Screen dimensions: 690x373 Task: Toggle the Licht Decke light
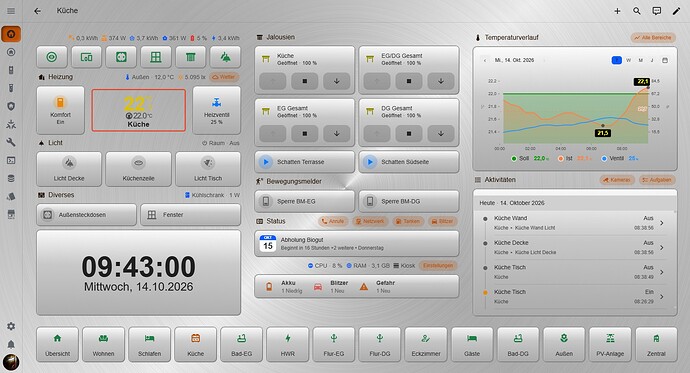click(x=69, y=169)
